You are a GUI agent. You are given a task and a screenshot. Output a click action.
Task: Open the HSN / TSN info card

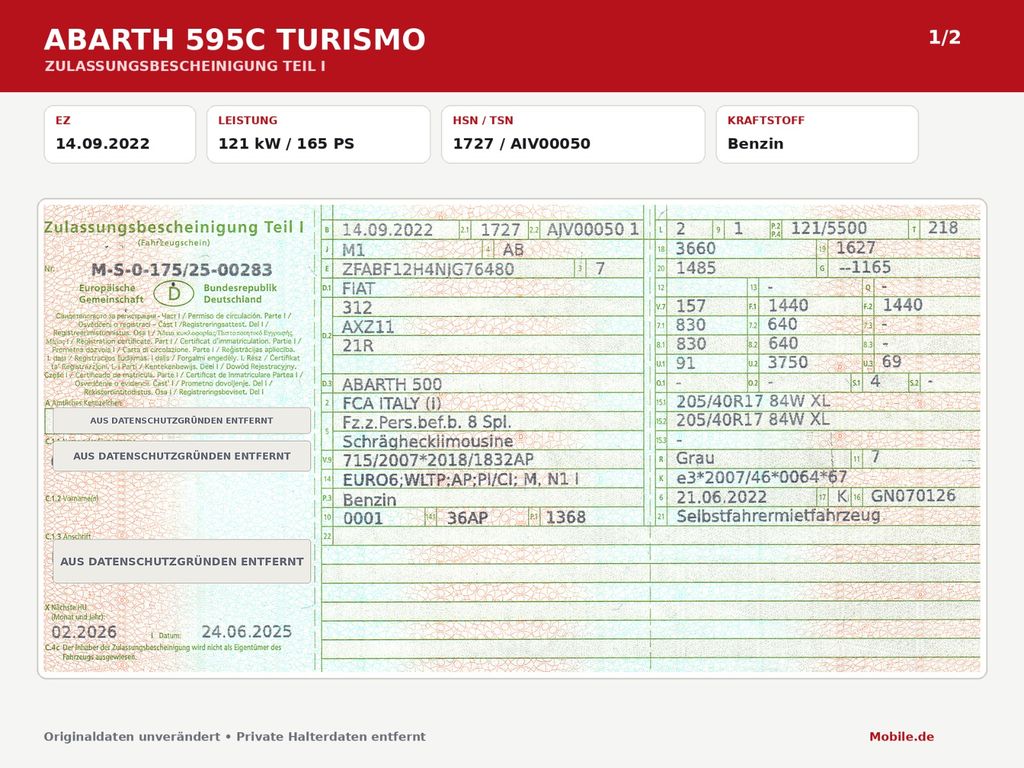point(573,134)
